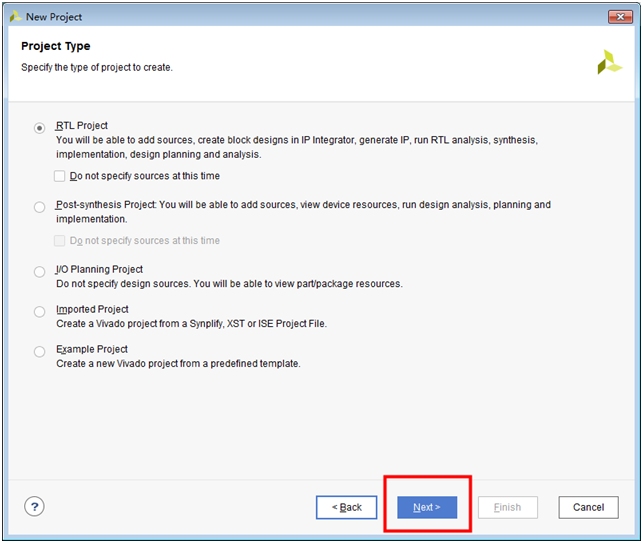Click the Next button
Screen dimensions: 642x543
(427, 507)
